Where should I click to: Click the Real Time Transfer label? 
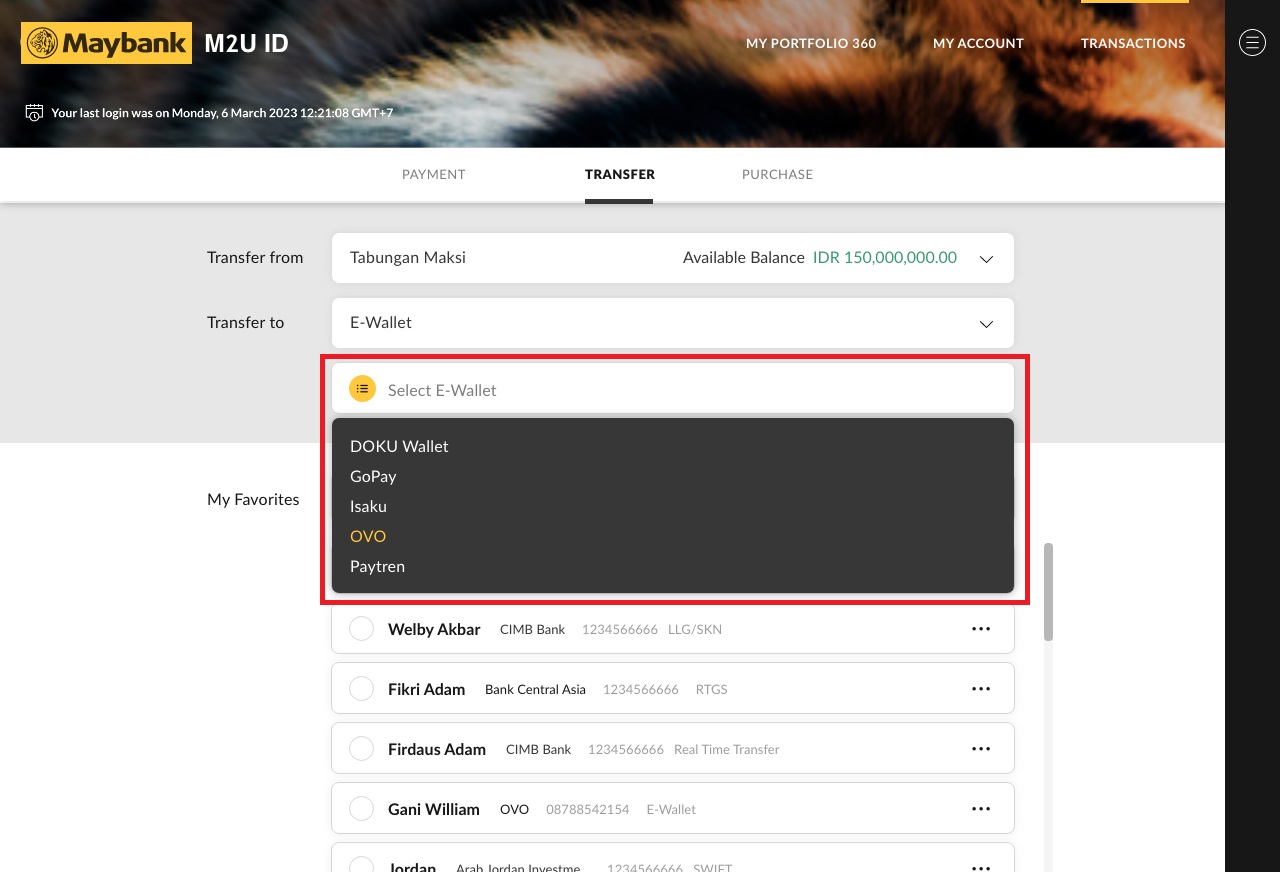click(x=726, y=749)
